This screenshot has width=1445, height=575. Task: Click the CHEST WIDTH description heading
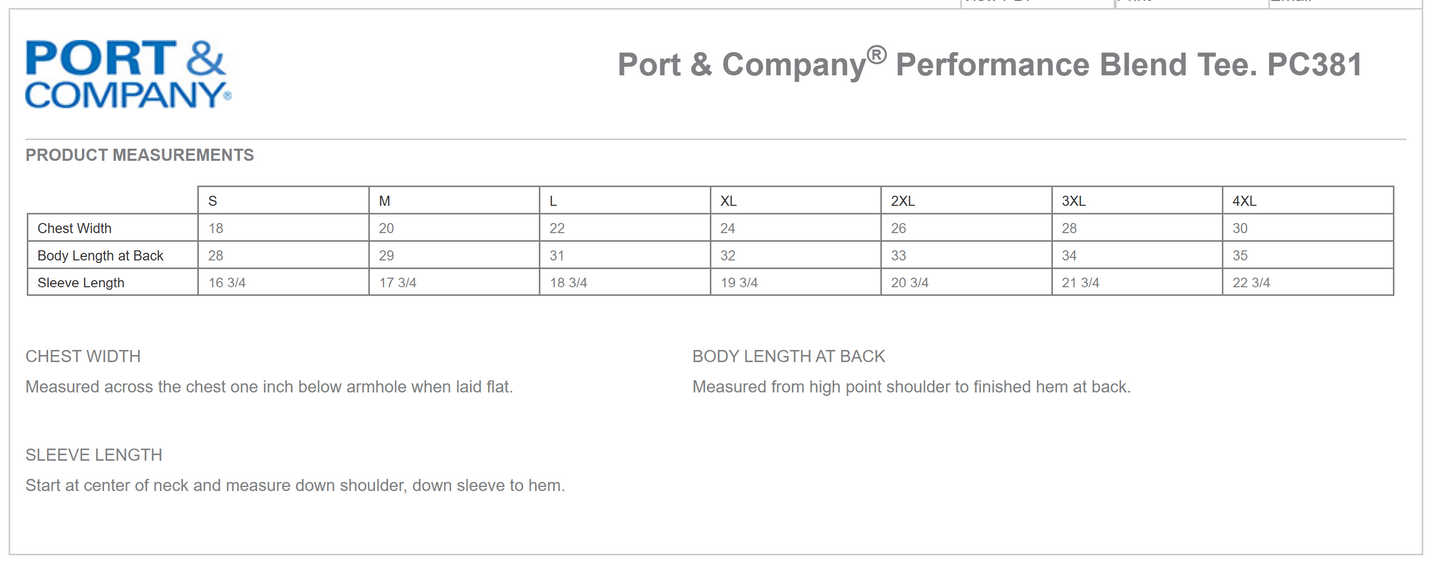click(x=83, y=356)
